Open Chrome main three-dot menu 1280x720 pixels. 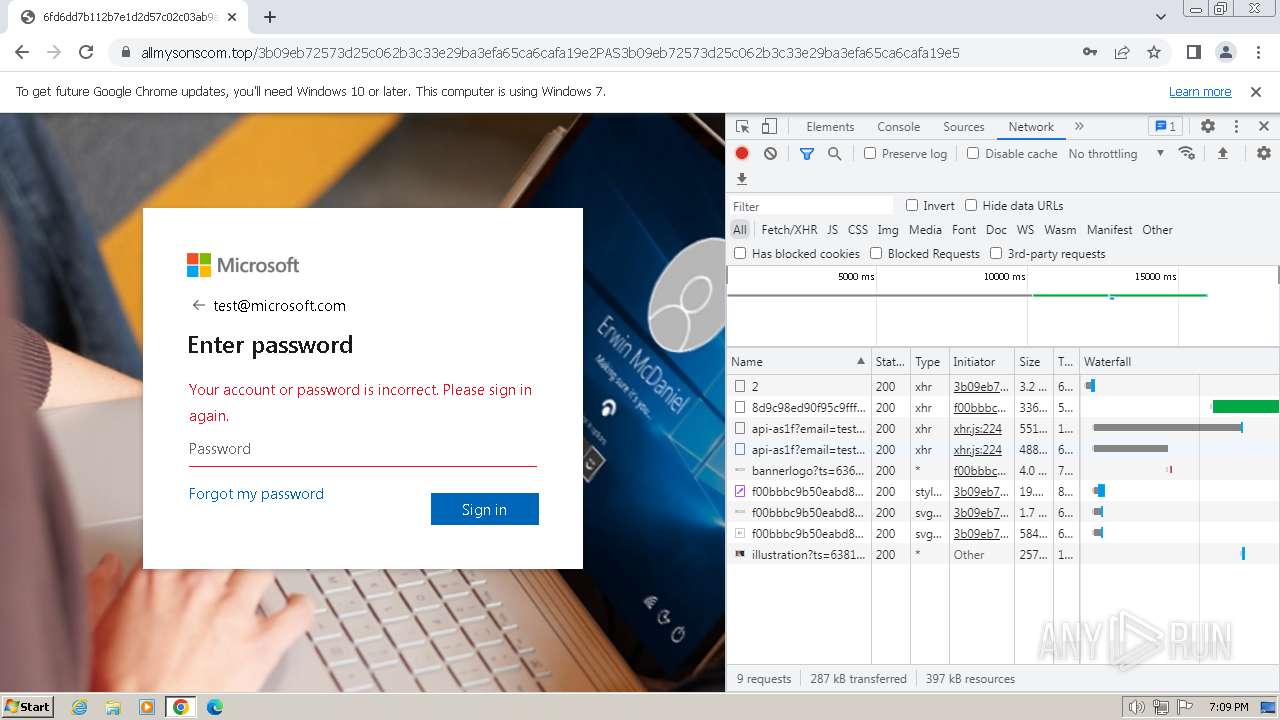tap(1257, 52)
